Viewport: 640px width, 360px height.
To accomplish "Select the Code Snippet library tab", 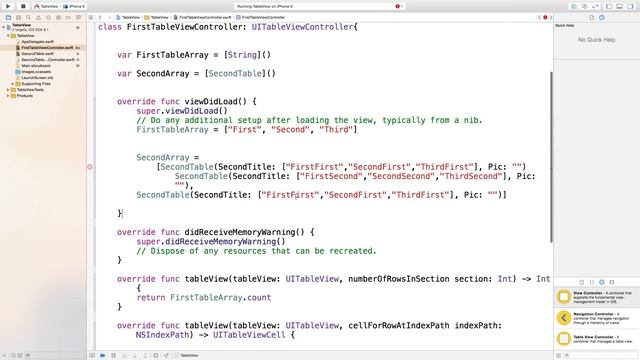I will pos(591,282).
